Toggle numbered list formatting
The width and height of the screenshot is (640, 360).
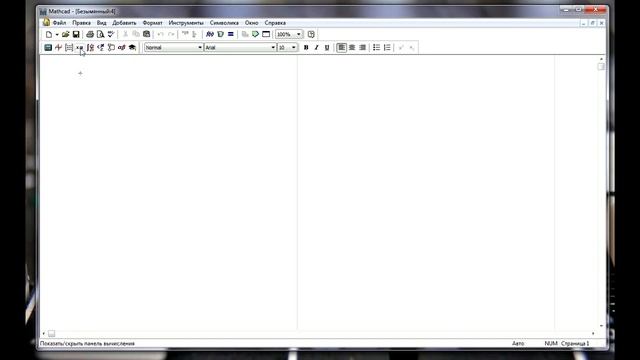click(387, 47)
